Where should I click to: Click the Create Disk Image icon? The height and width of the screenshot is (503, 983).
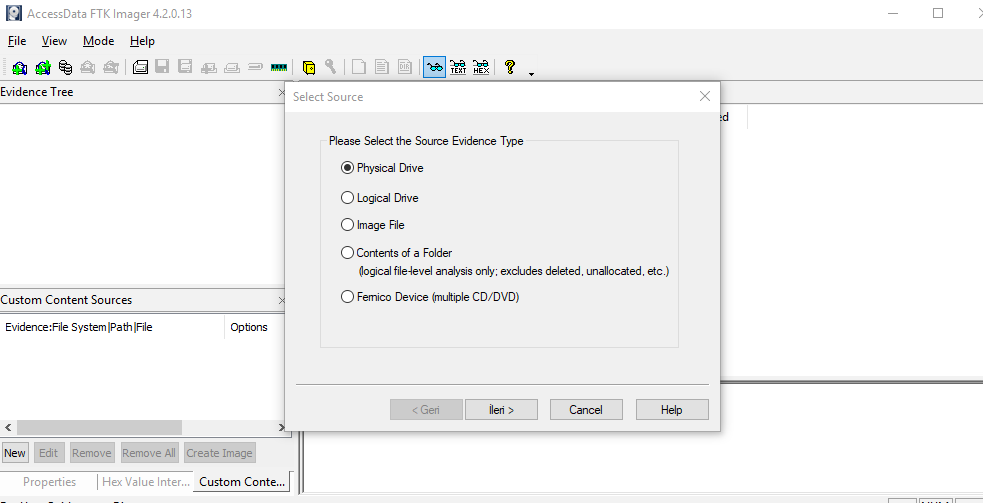140,67
